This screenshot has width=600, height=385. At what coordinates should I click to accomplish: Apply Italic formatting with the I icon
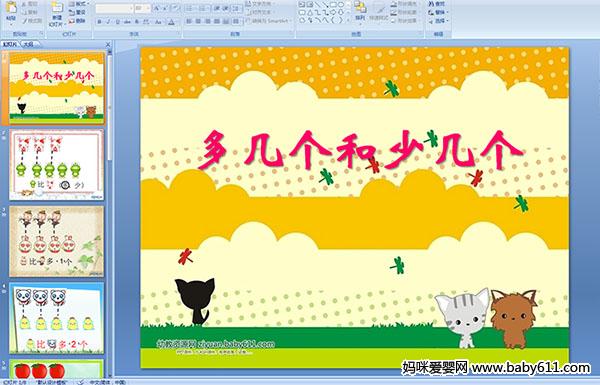point(108,22)
